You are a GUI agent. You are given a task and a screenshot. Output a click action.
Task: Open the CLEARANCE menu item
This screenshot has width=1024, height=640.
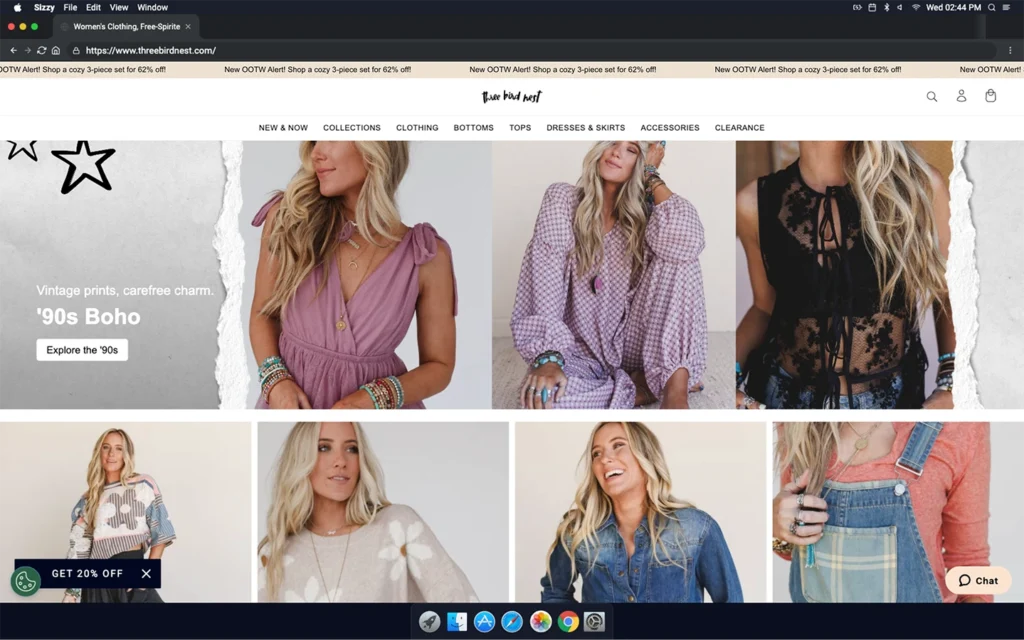pyautogui.click(x=739, y=128)
